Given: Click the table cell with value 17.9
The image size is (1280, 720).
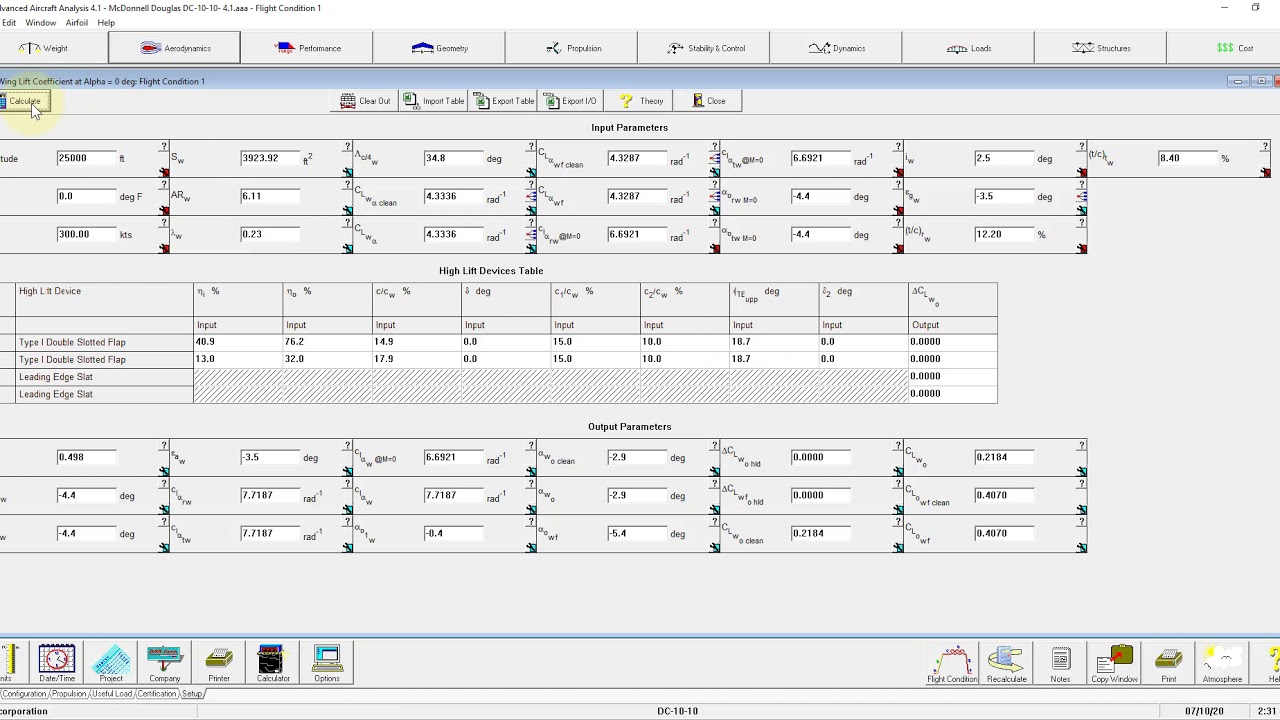Looking at the screenshot, I should pyautogui.click(x=416, y=359).
